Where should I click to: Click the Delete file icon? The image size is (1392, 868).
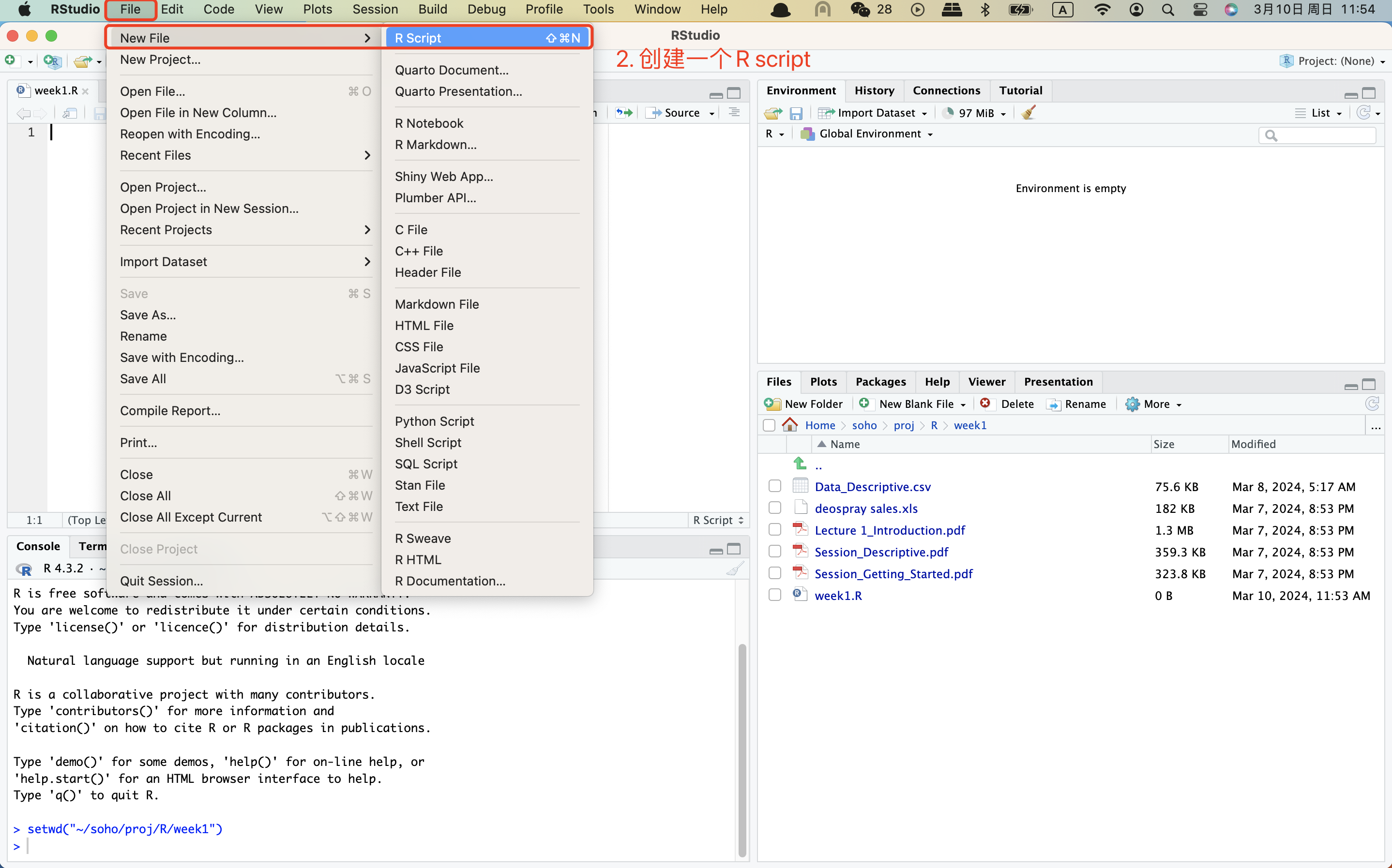click(985, 404)
